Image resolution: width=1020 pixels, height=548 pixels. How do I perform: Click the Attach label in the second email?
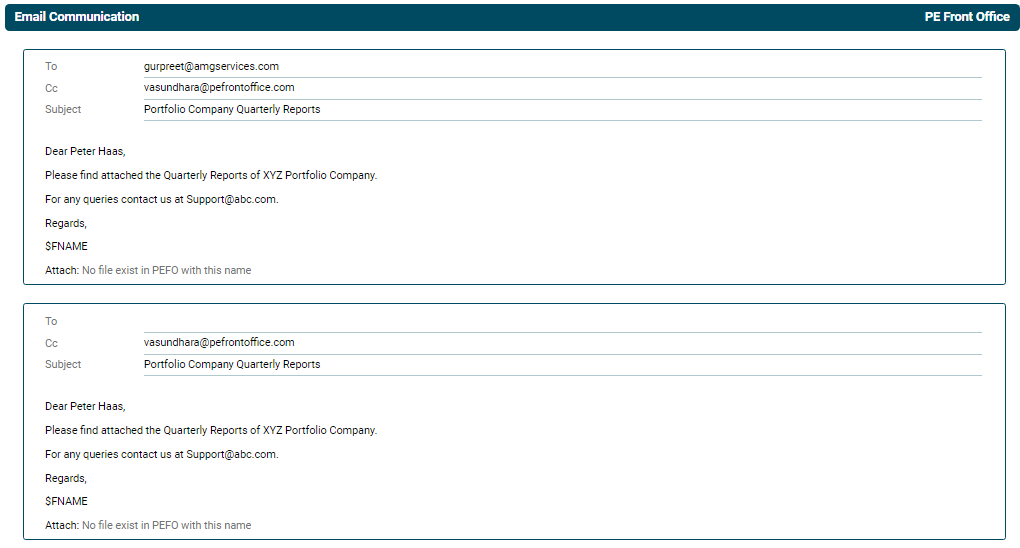[61, 526]
